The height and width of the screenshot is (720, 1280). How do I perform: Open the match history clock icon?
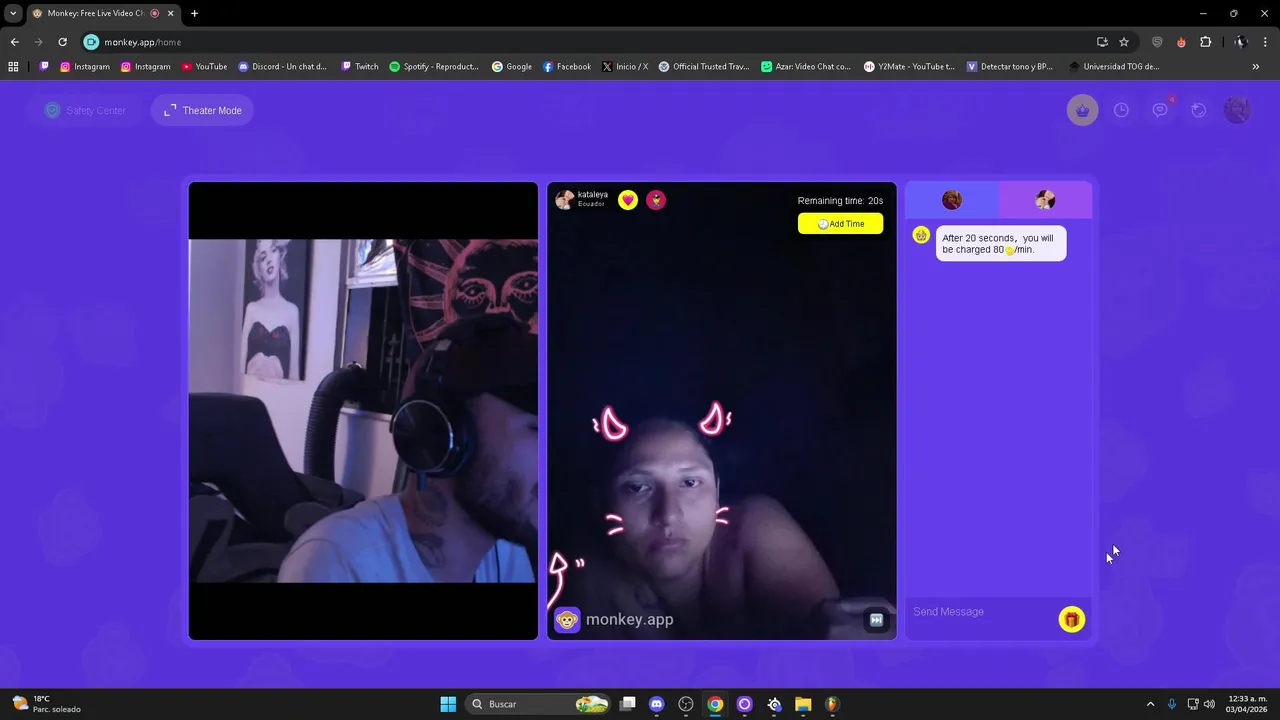[x=1121, y=110]
